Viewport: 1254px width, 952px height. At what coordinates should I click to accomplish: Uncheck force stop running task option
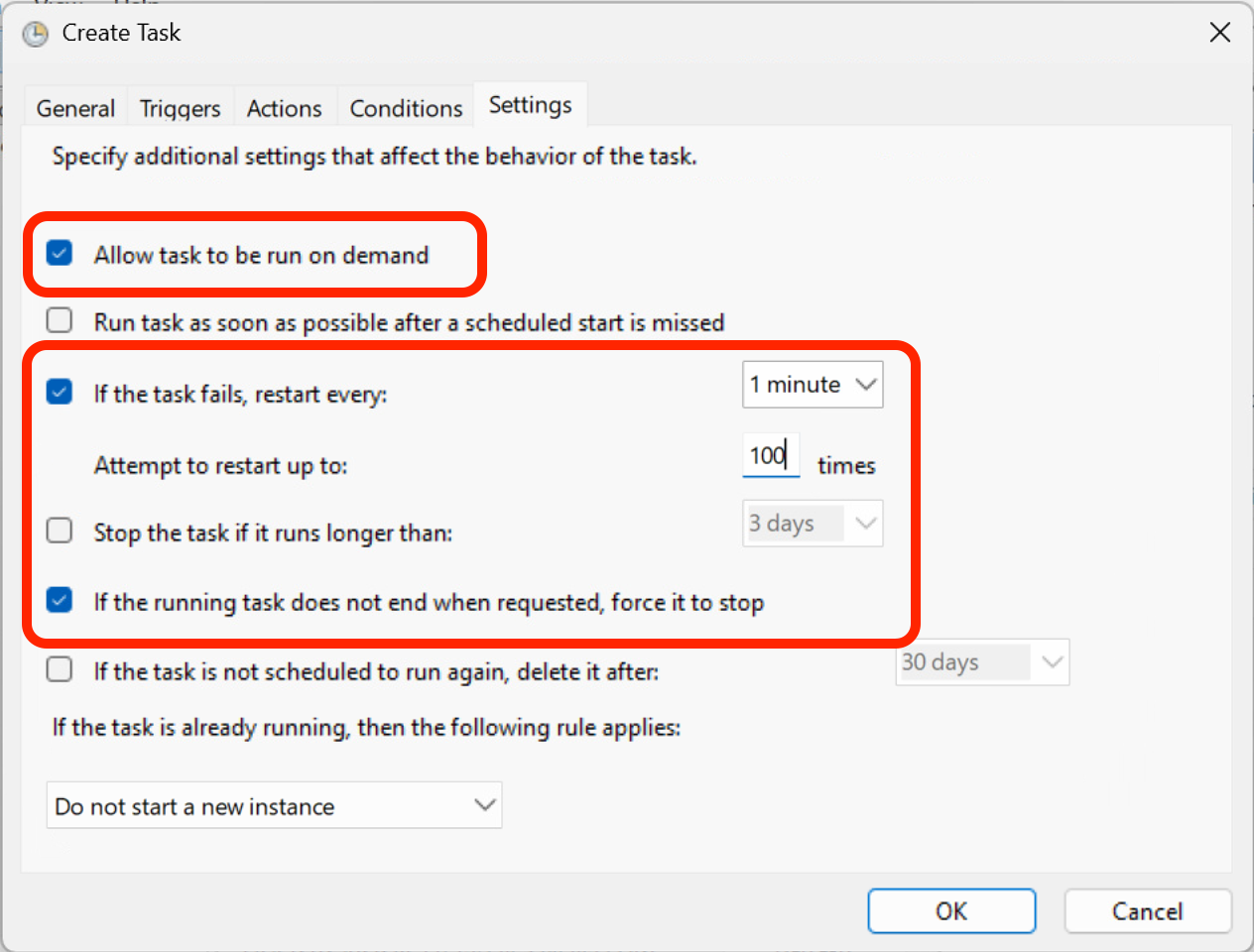60,600
